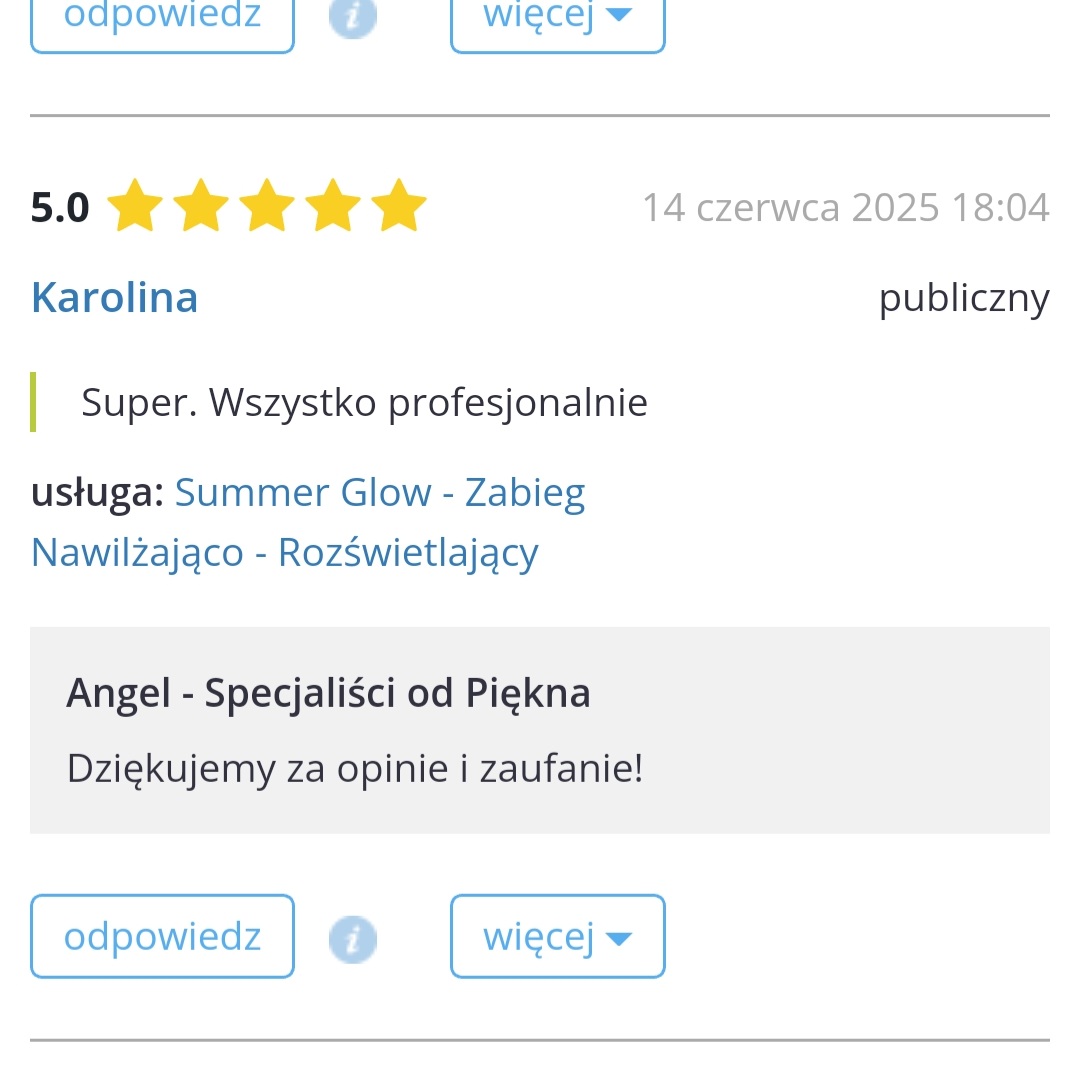Open reviewer profile link 'Karolina'
The height and width of the screenshot is (1079, 1080).
115,297
